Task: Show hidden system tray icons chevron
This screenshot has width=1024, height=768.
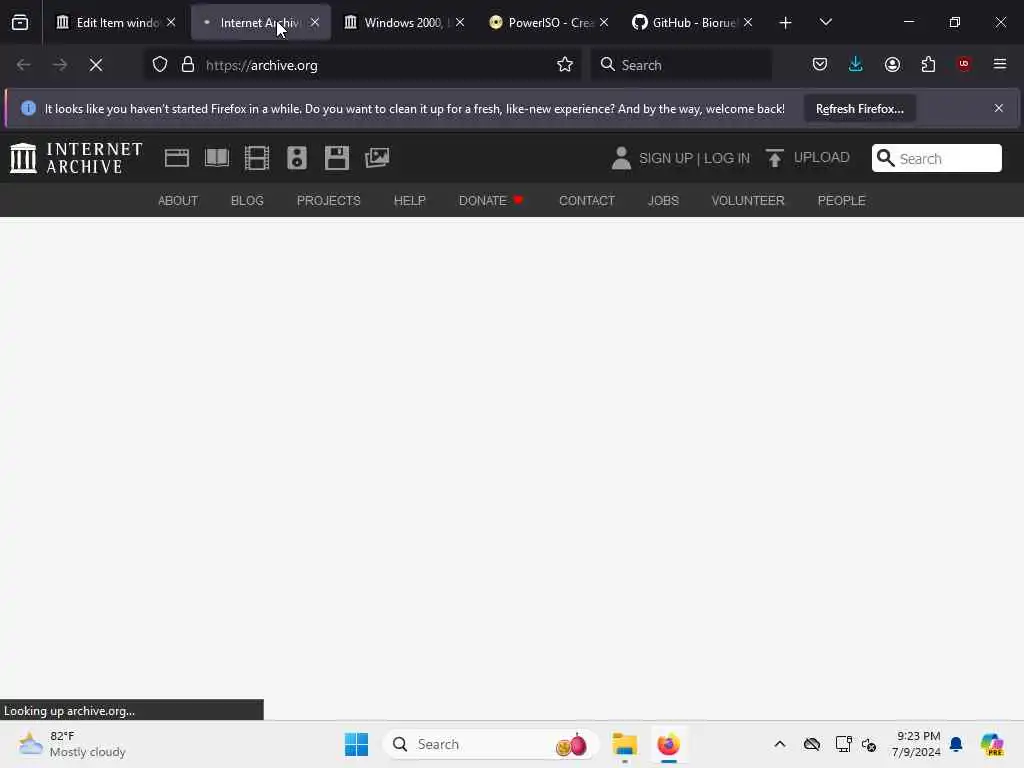Action: click(x=780, y=744)
